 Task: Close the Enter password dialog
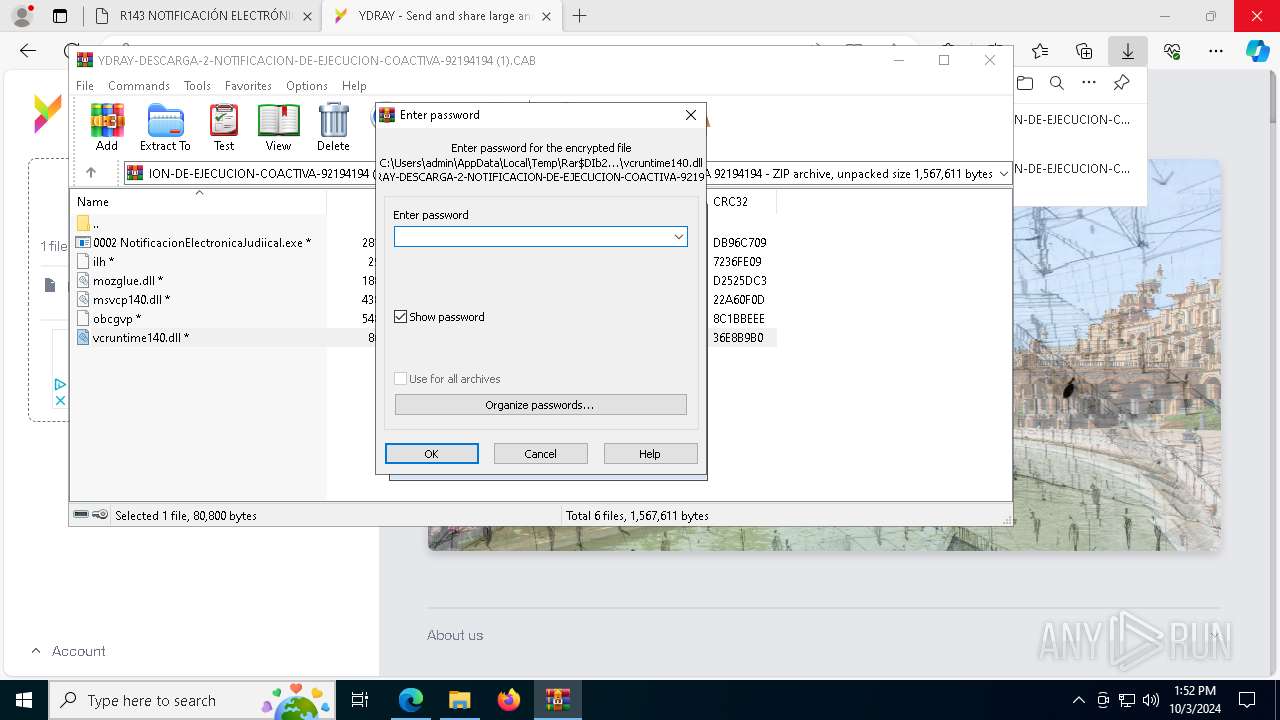click(690, 115)
